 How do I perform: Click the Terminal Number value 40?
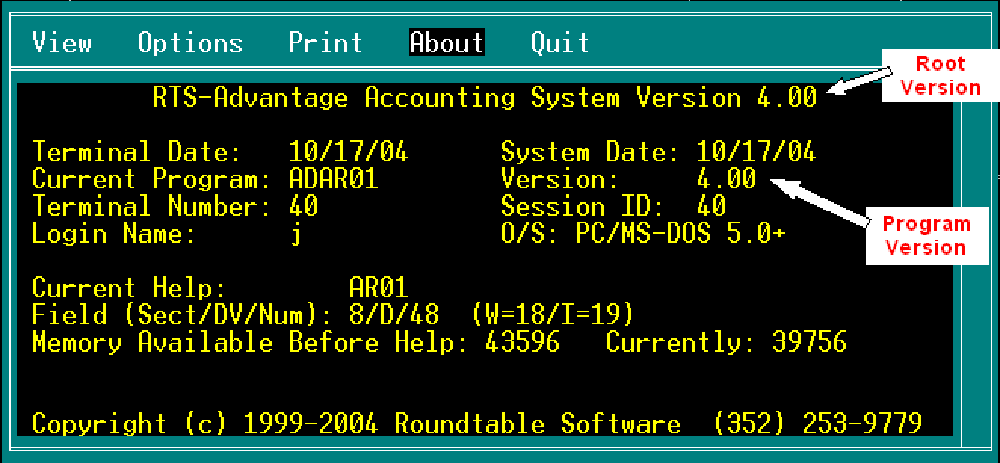(303, 207)
